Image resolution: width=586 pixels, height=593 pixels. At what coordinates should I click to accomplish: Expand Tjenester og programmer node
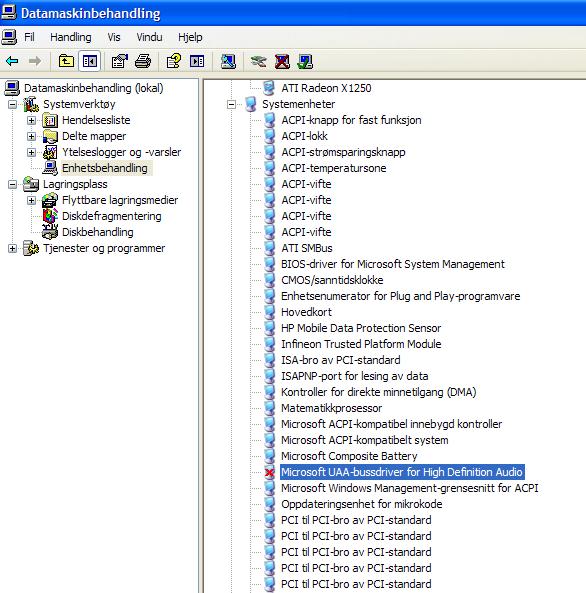[x=12, y=248]
